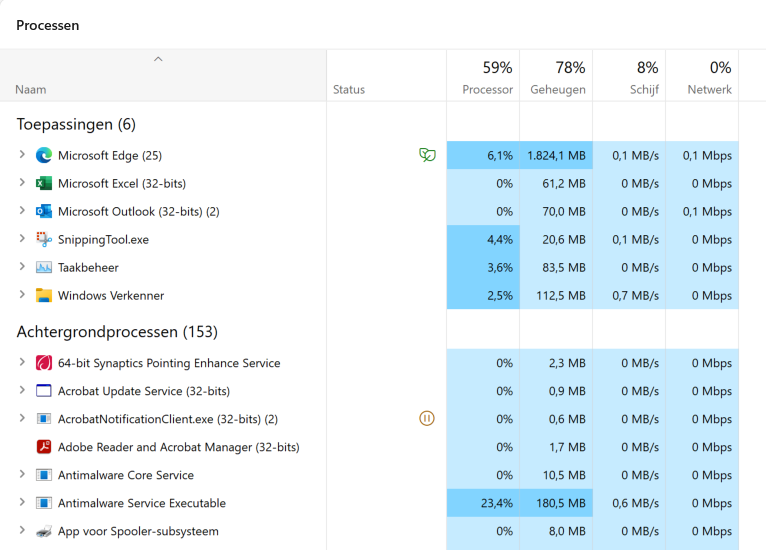Expand the Taakbeheer process
Screen dimensions: 766x550
[x=22, y=267]
